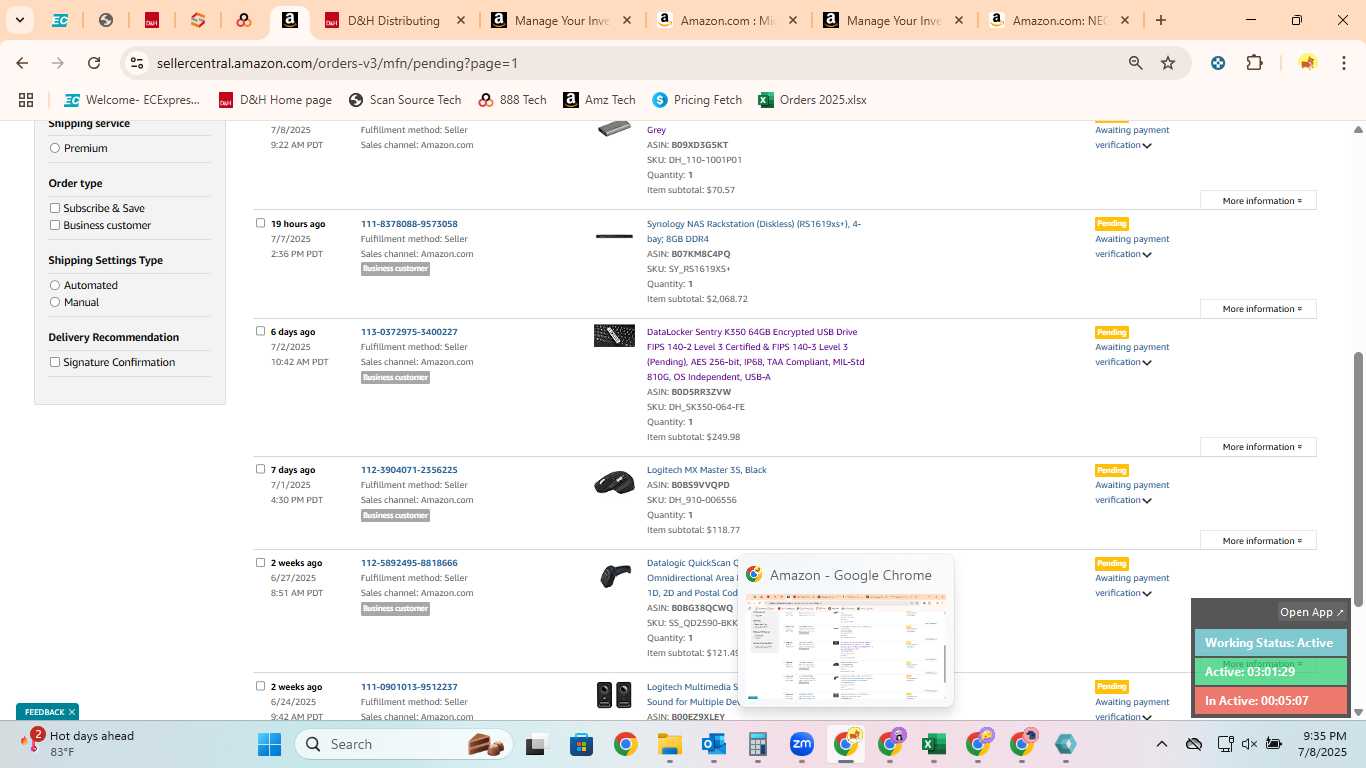
Task: Open Welcome- ECExpress bookmark
Action: [x=132, y=100]
